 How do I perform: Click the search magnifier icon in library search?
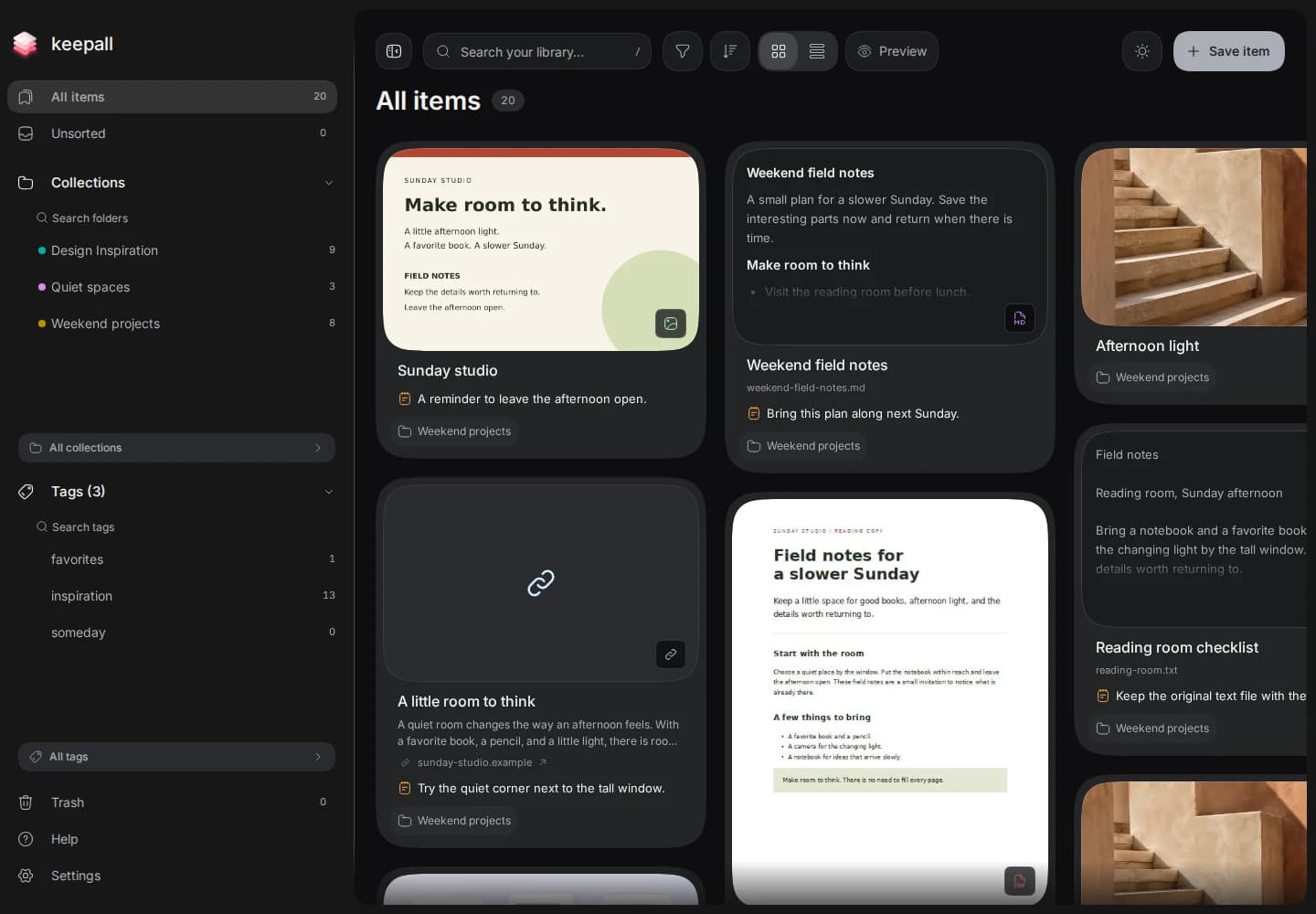443,51
